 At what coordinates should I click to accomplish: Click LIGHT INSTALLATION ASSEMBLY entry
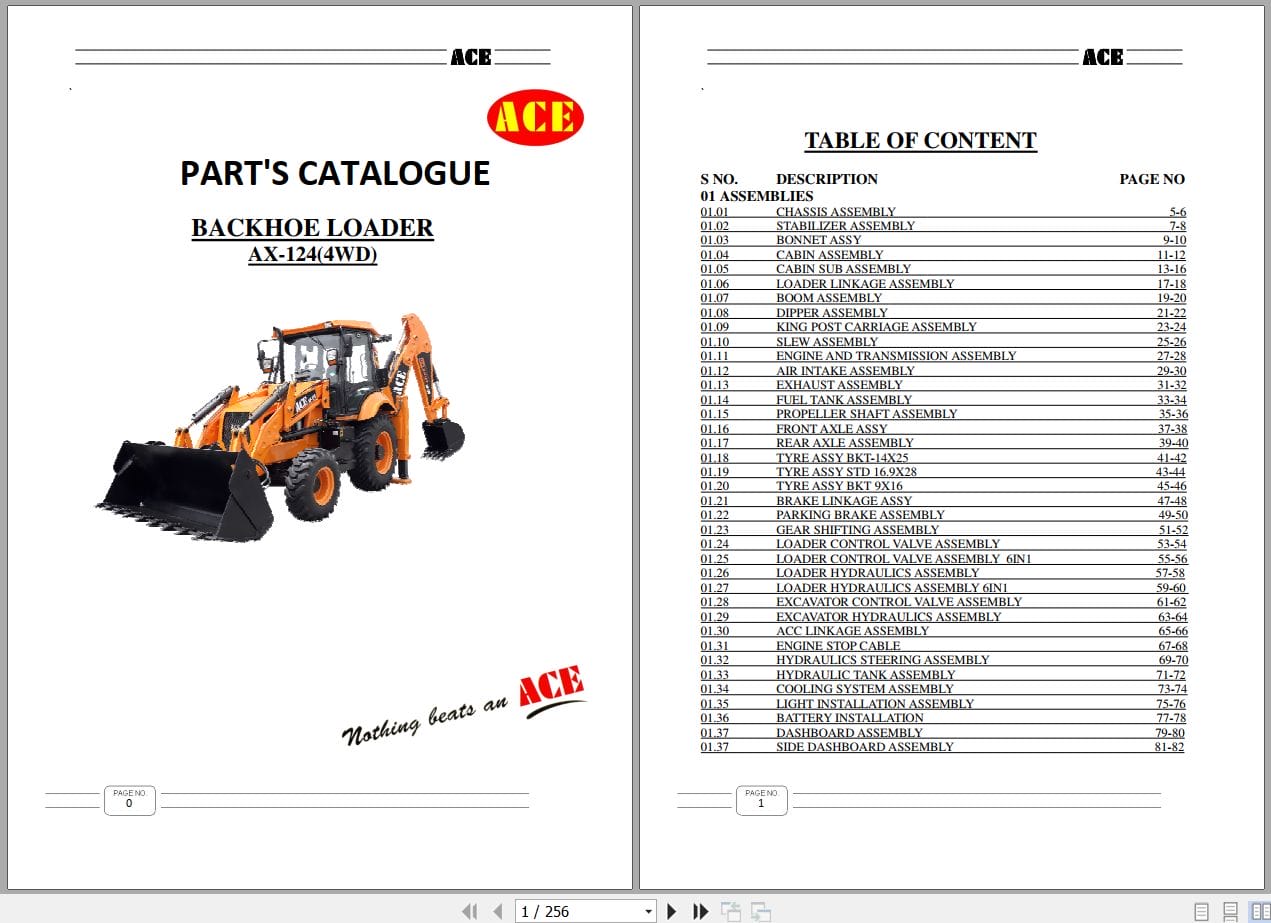[875, 704]
